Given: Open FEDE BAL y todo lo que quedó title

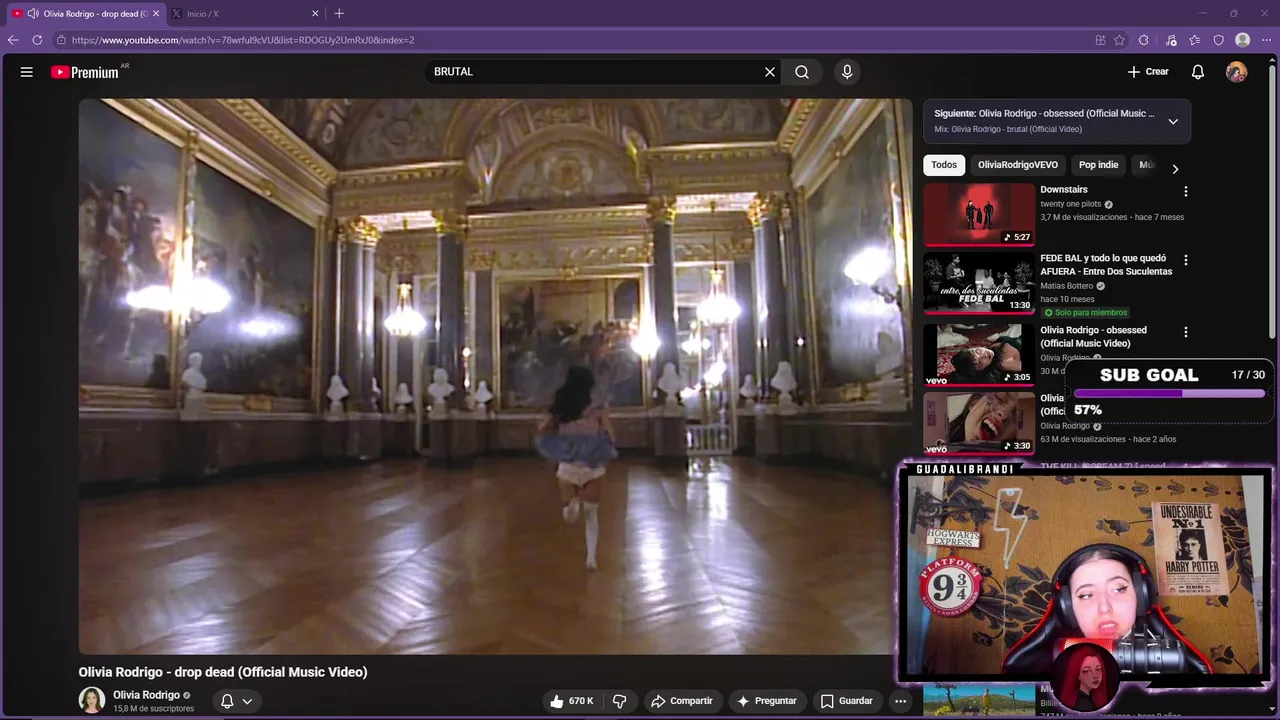Looking at the screenshot, I should tap(1106, 265).
